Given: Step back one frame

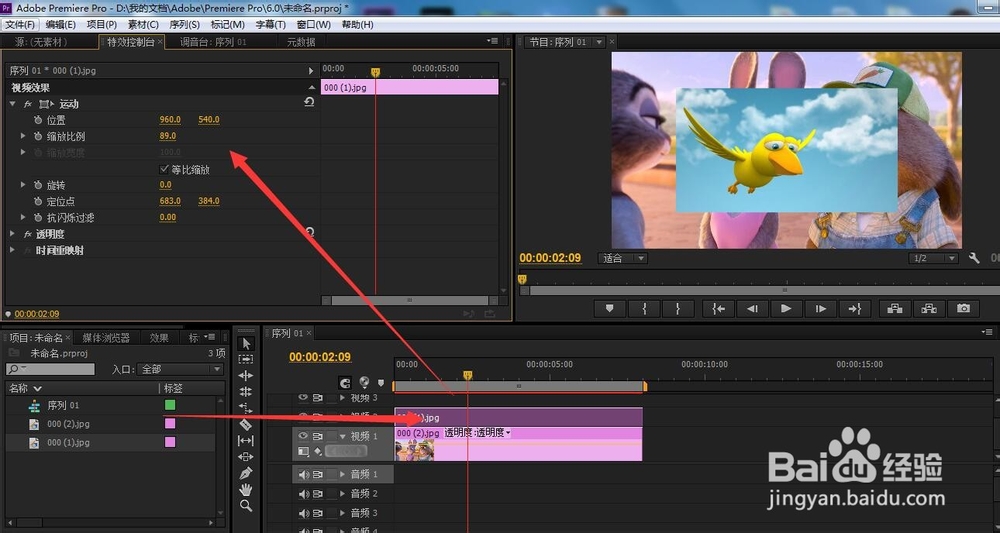Looking at the screenshot, I should [753, 309].
